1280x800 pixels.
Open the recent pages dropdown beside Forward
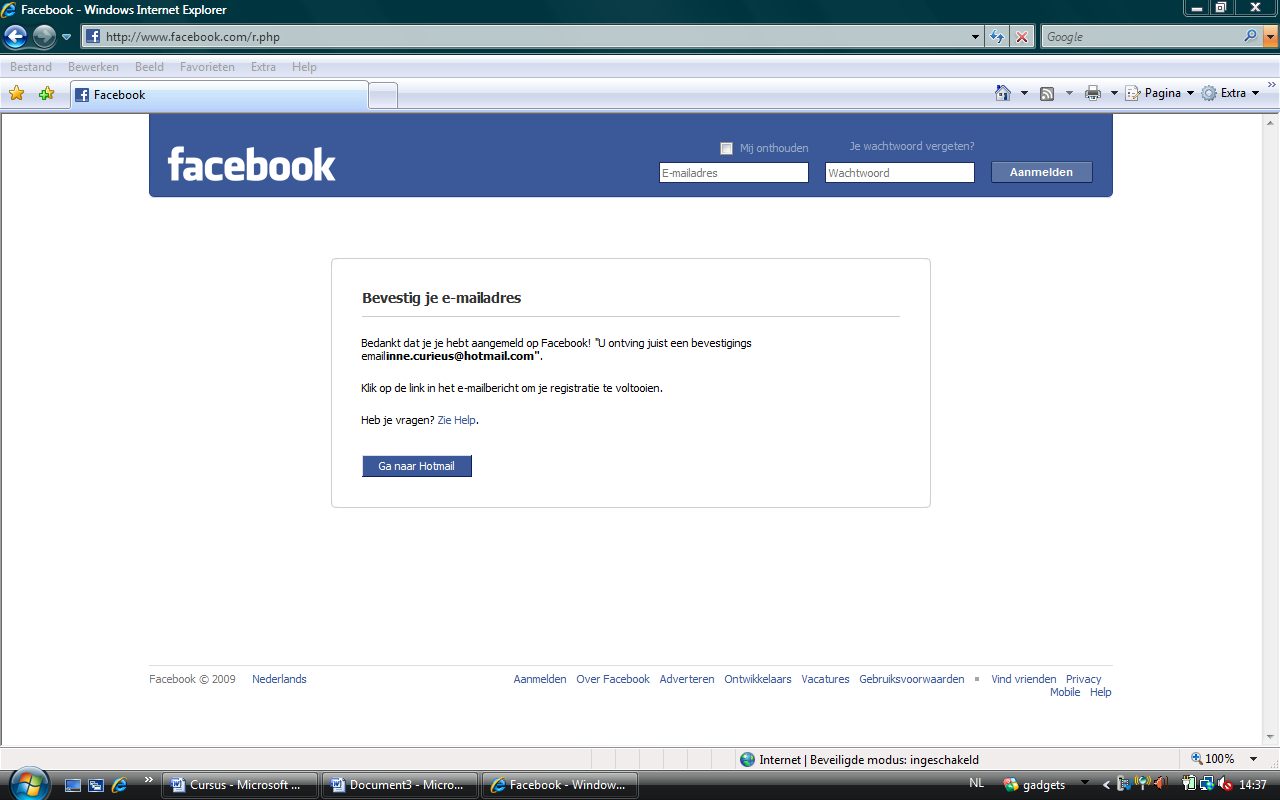(x=67, y=37)
